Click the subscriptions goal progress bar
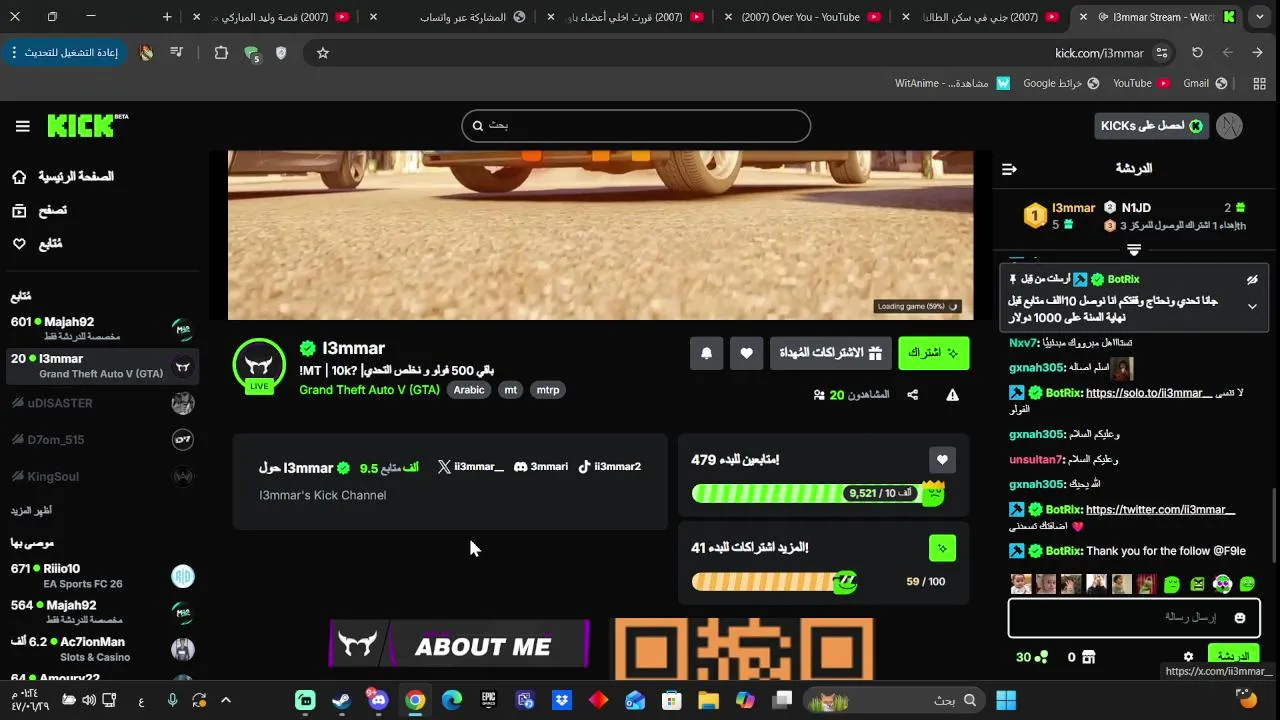1280x720 pixels. pos(775,582)
